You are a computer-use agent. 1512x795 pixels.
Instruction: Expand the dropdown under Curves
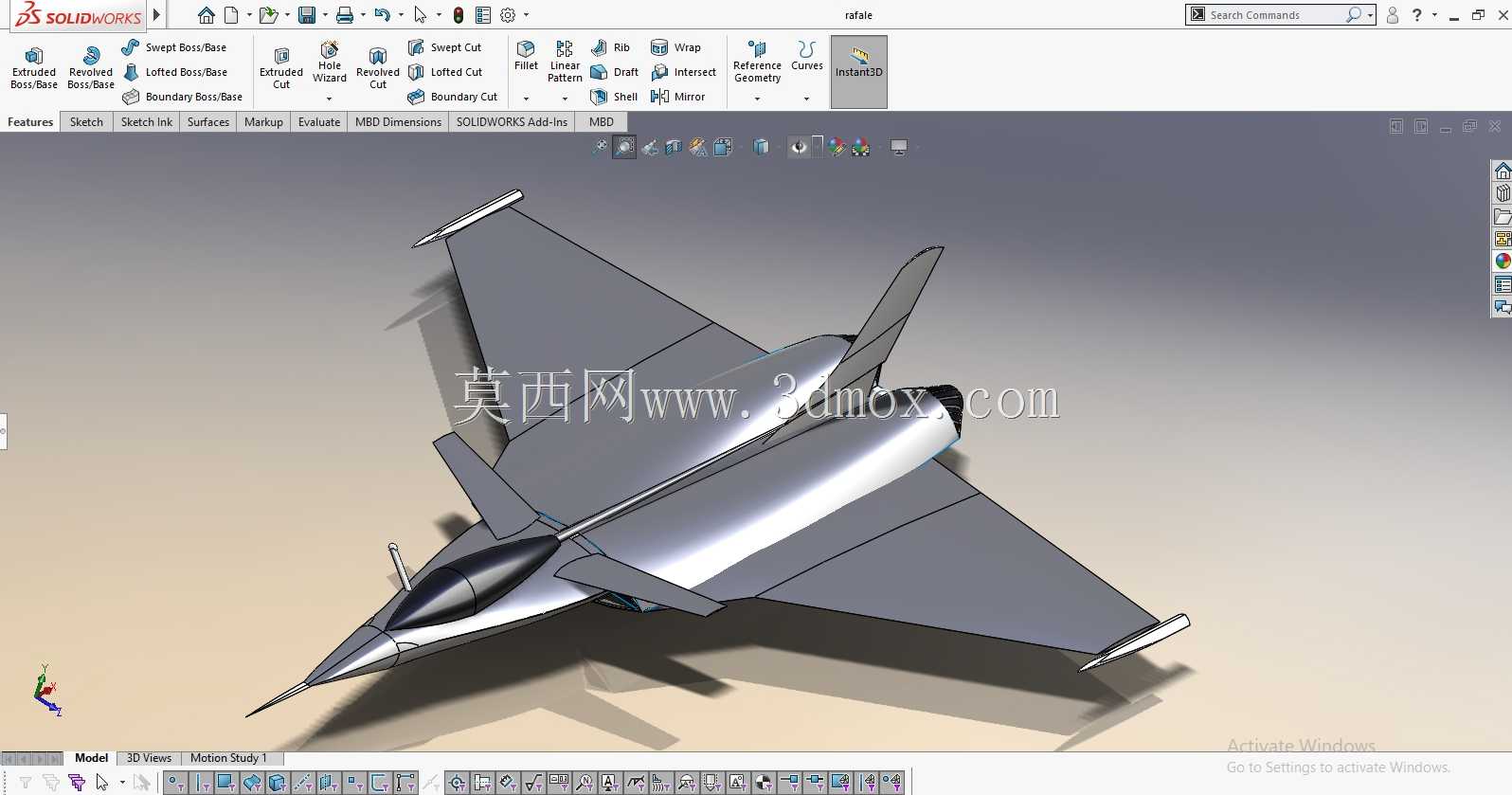coord(806,99)
